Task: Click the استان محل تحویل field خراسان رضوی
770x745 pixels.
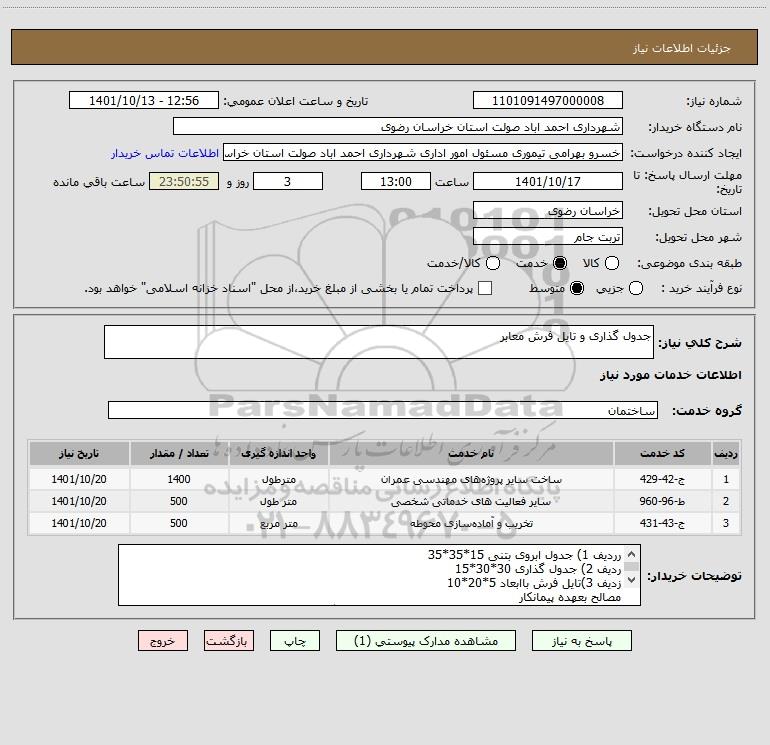Action: [x=548, y=211]
